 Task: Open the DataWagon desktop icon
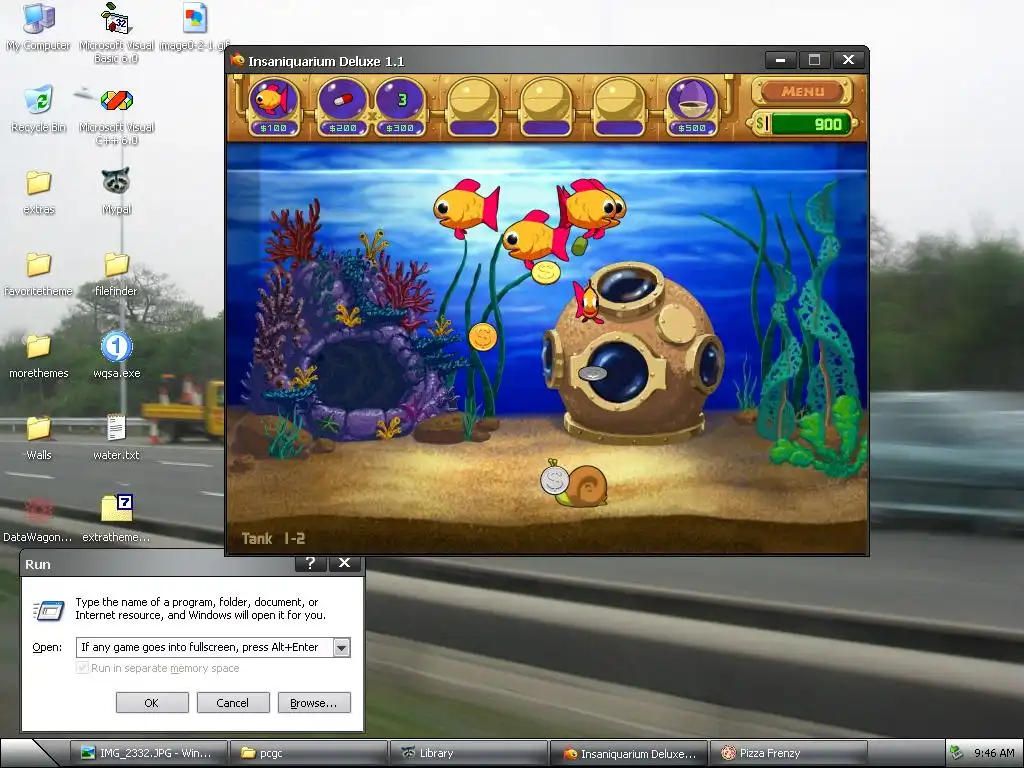38,520
